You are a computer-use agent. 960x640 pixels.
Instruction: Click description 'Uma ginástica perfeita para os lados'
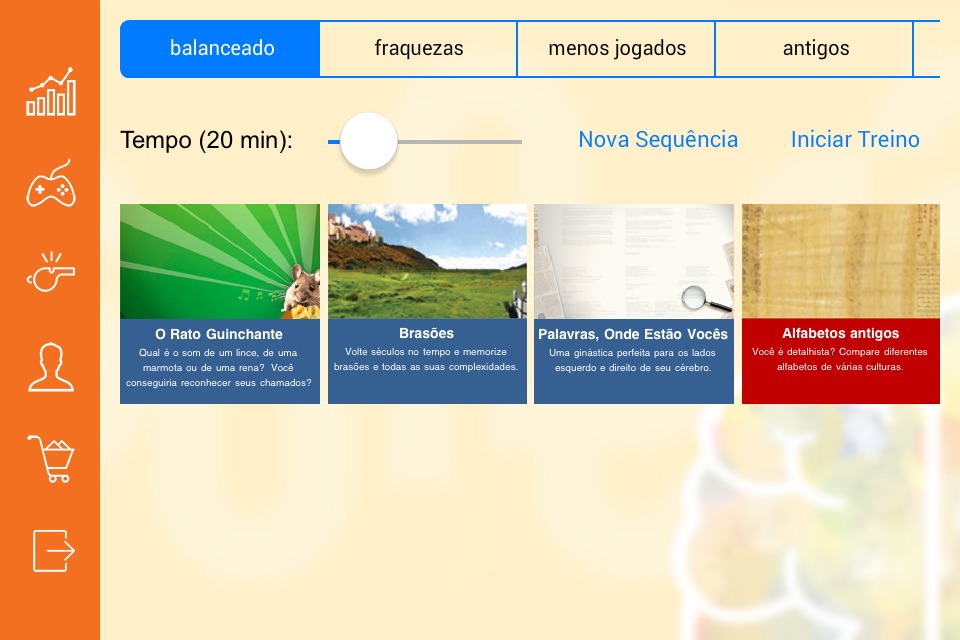coord(632,353)
